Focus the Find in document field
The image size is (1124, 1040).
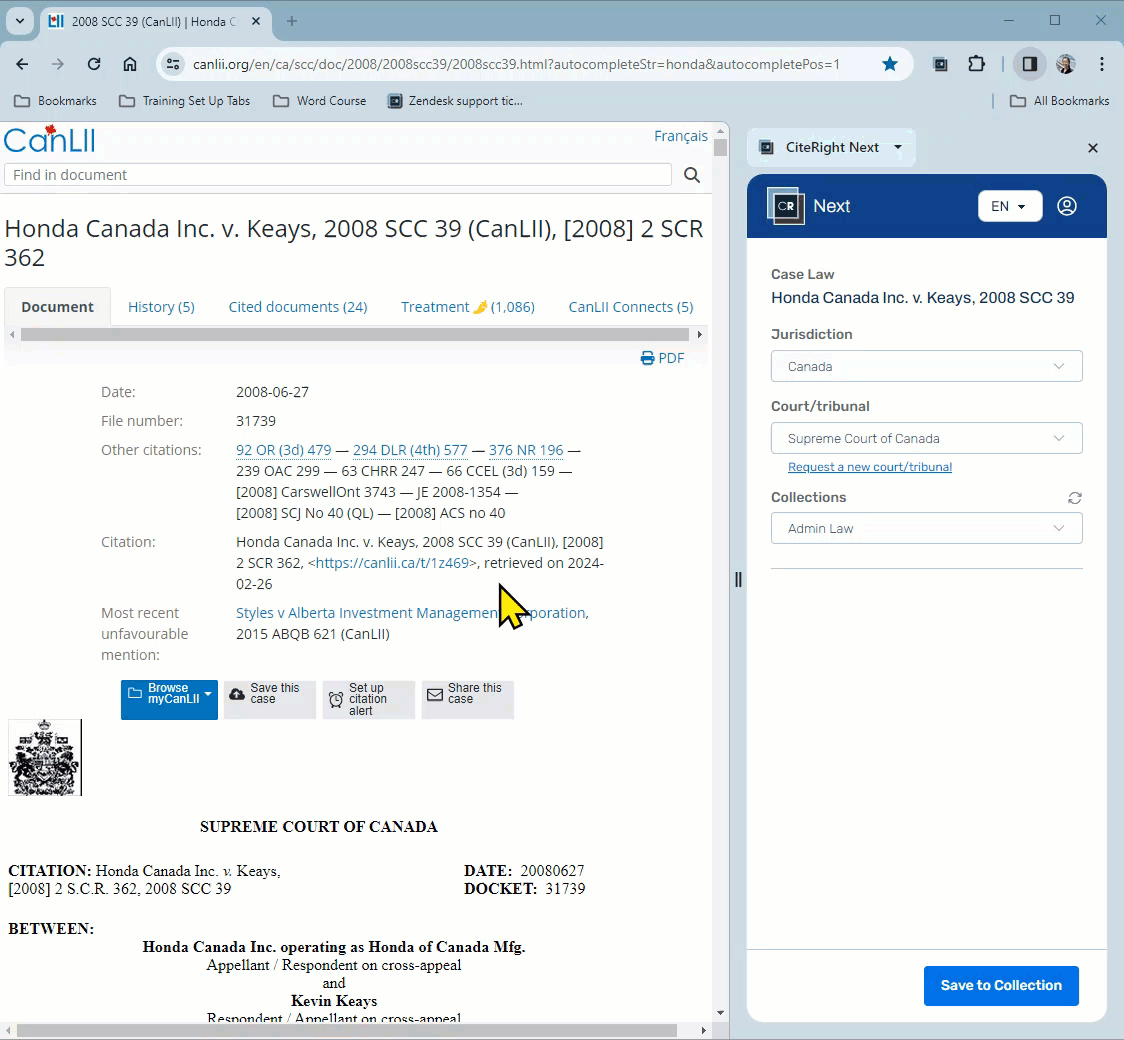338,175
